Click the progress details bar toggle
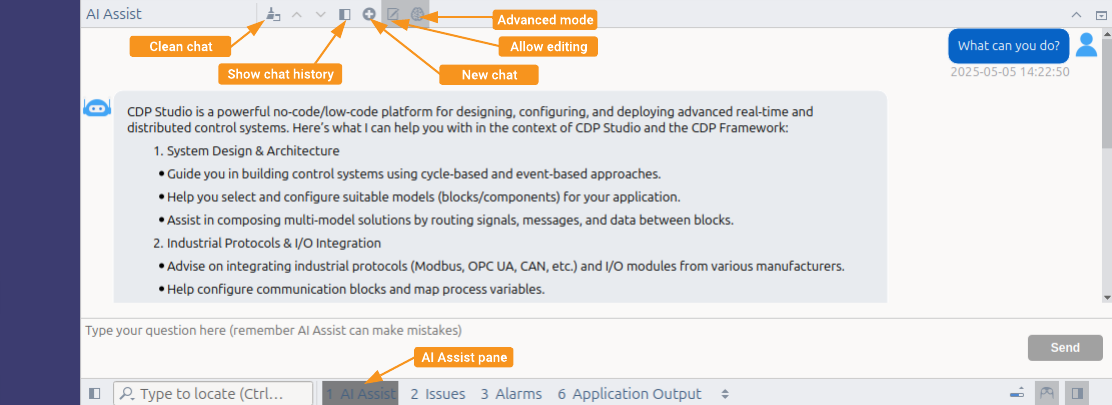This screenshot has height=405, width=1112. [x=1017, y=393]
